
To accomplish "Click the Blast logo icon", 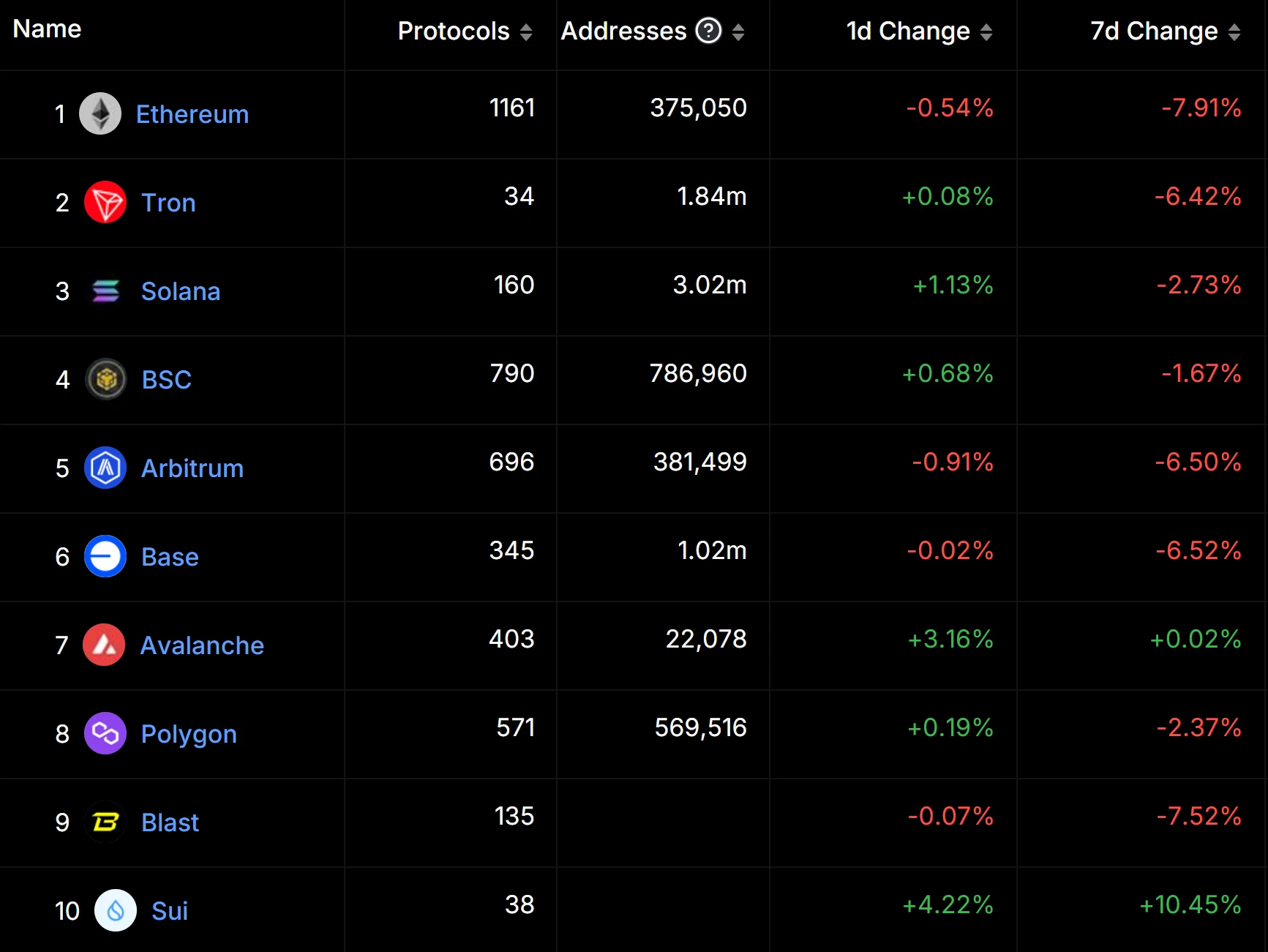I will tap(105, 822).
